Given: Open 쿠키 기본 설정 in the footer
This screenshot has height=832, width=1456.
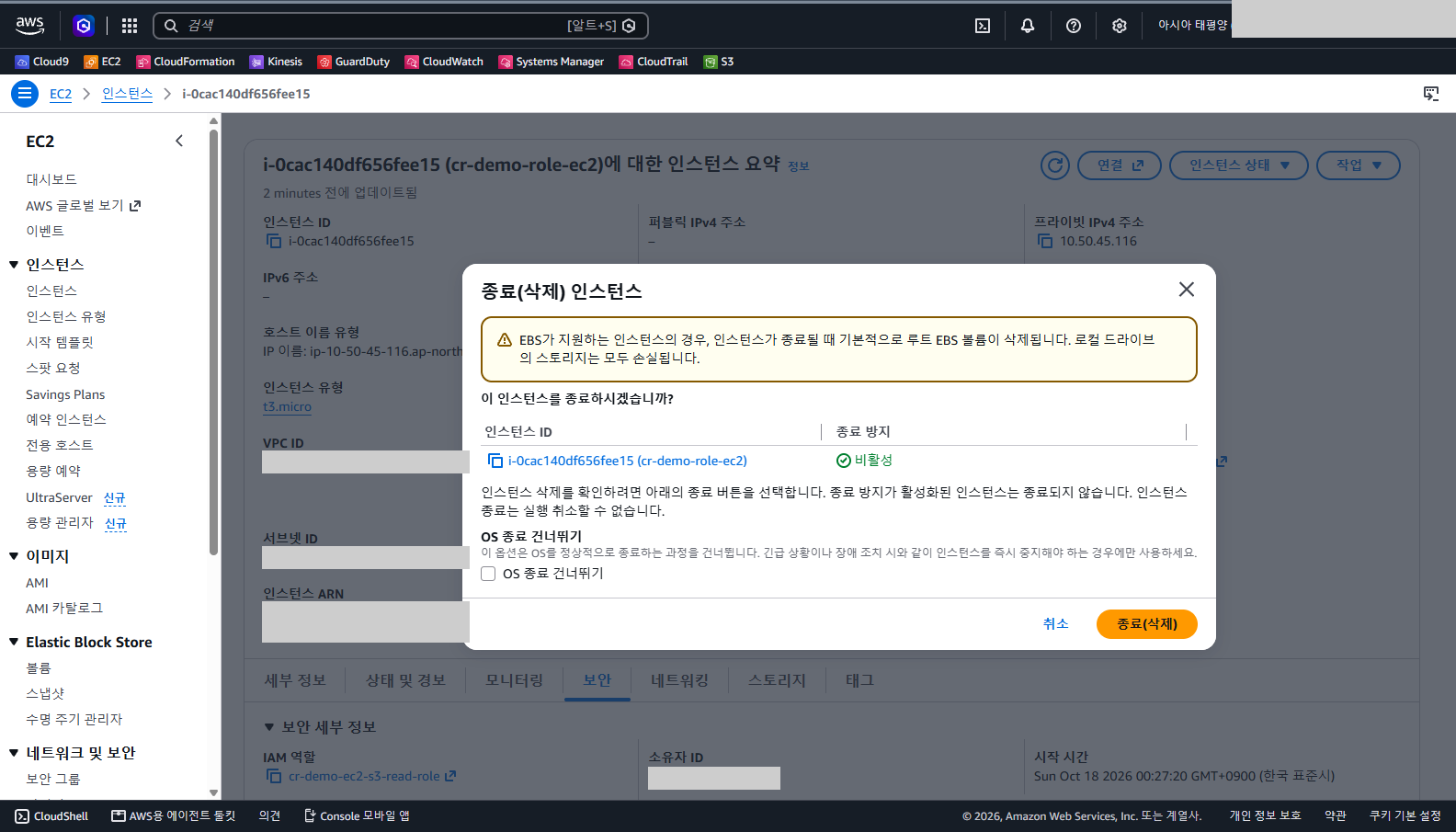Looking at the screenshot, I should tap(1405, 816).
